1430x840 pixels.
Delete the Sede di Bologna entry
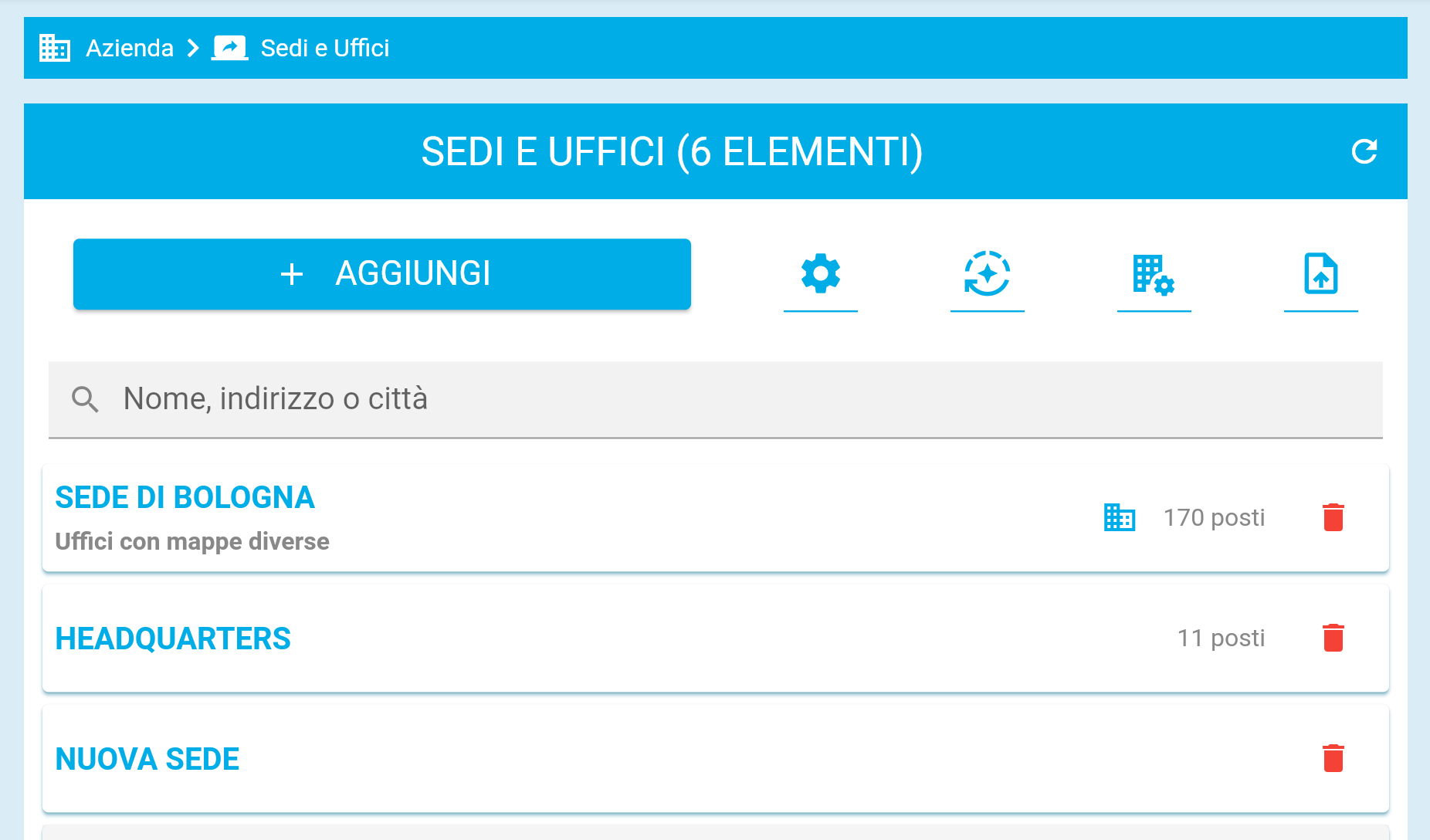(x=1333, y=517)
